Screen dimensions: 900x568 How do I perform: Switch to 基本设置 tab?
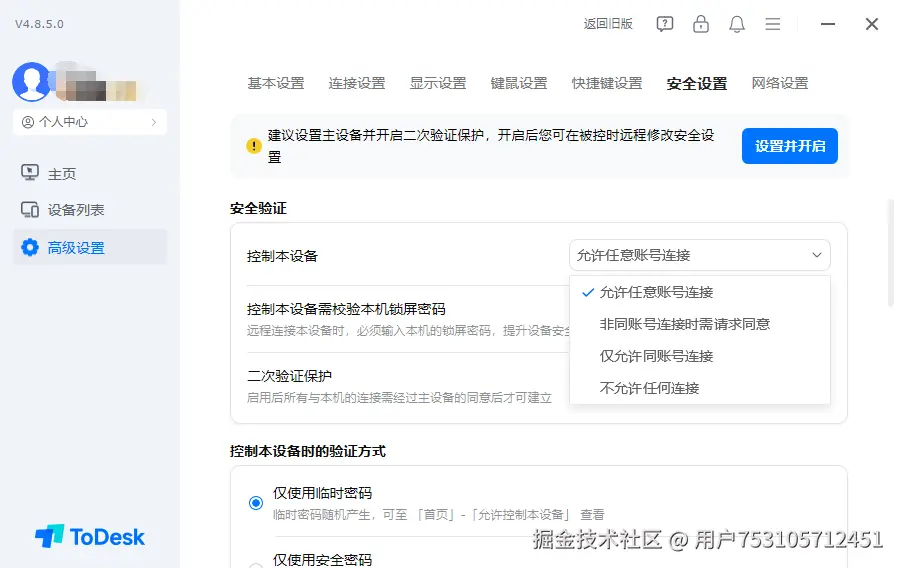point(276,83)
